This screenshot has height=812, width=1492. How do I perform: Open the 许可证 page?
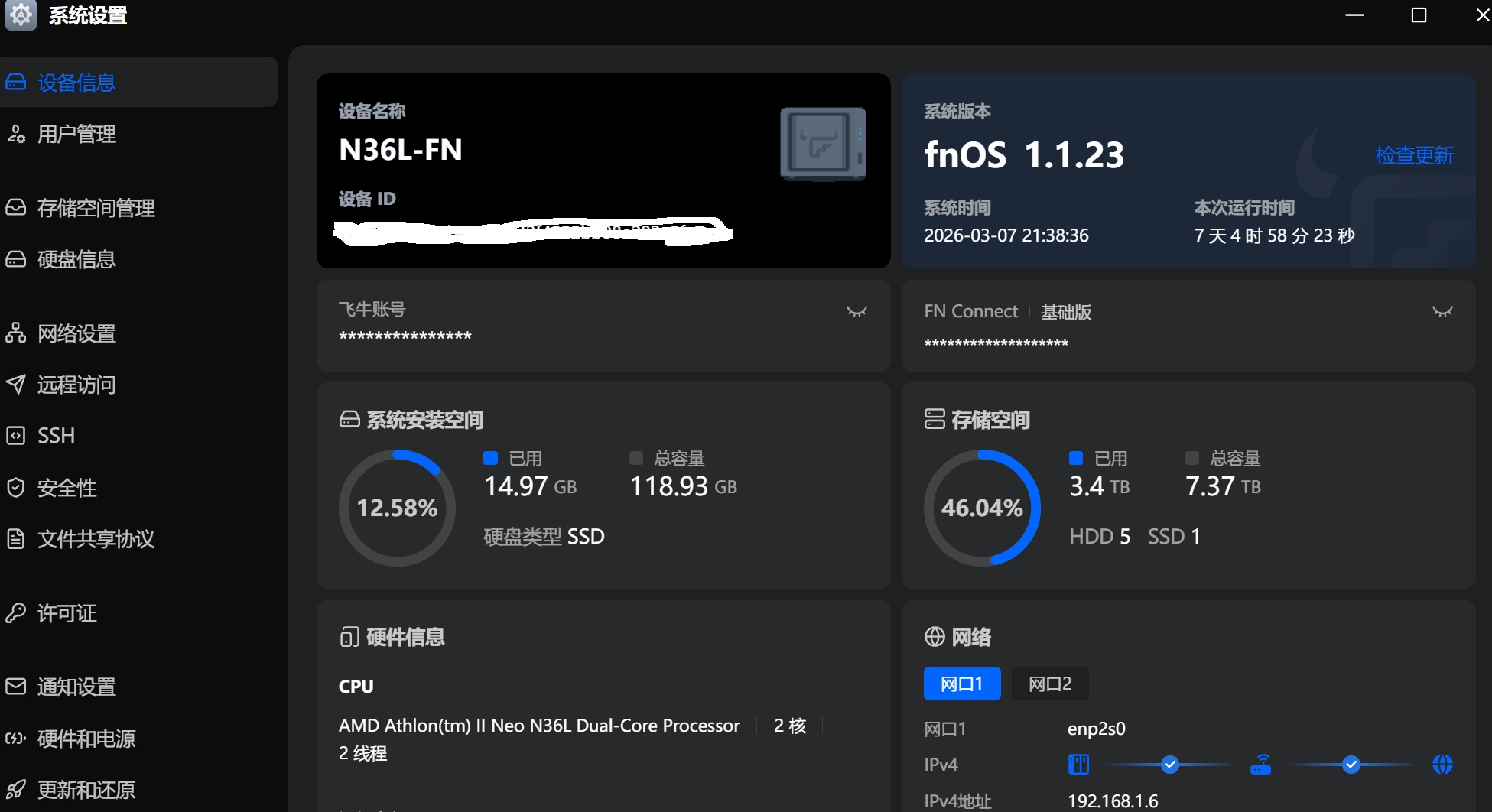pyautogui.click(x=67, y=612)
